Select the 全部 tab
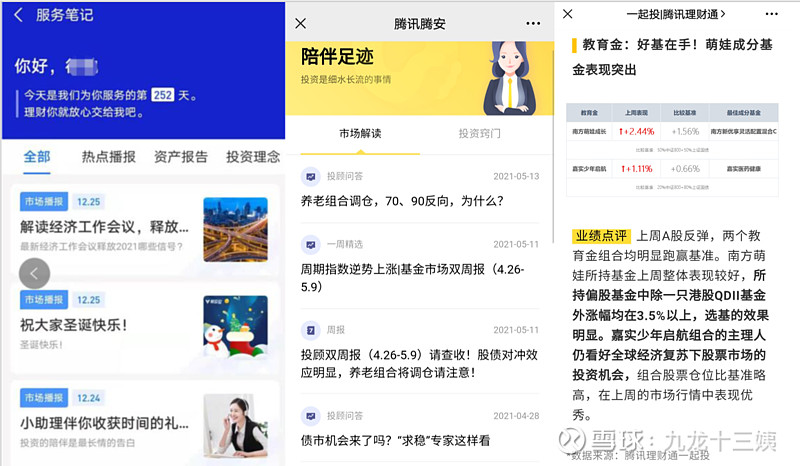Screen dimensions: 800x466 (37, 157)
